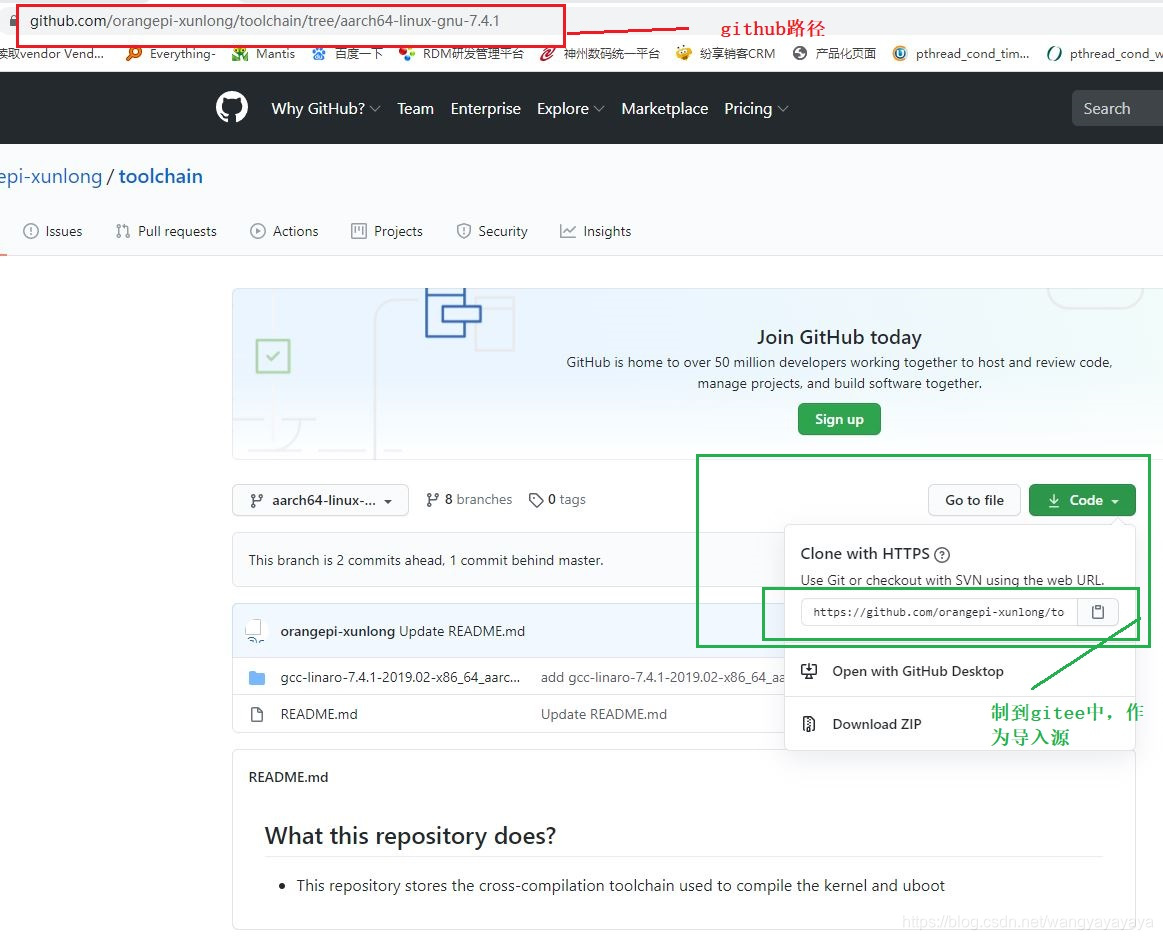Click the file icon next to README.md row

(257, 714)
